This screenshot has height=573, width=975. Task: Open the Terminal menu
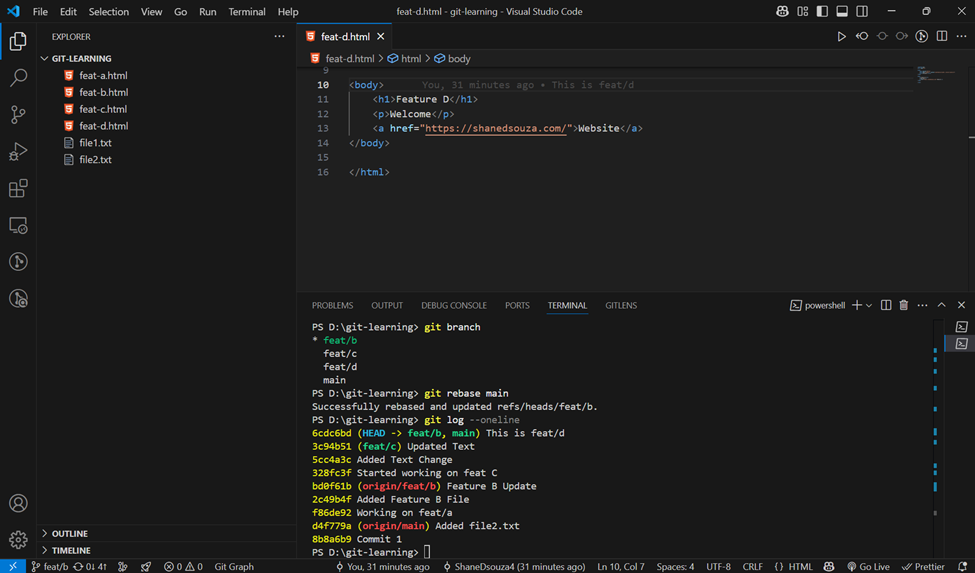click(247, 11)
